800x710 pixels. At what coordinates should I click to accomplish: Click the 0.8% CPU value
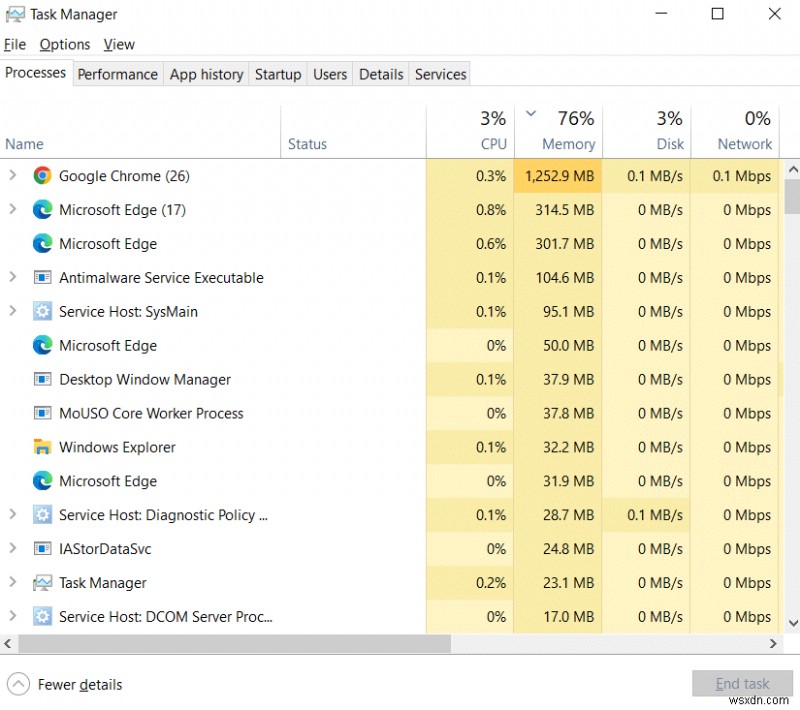(491, 210)
